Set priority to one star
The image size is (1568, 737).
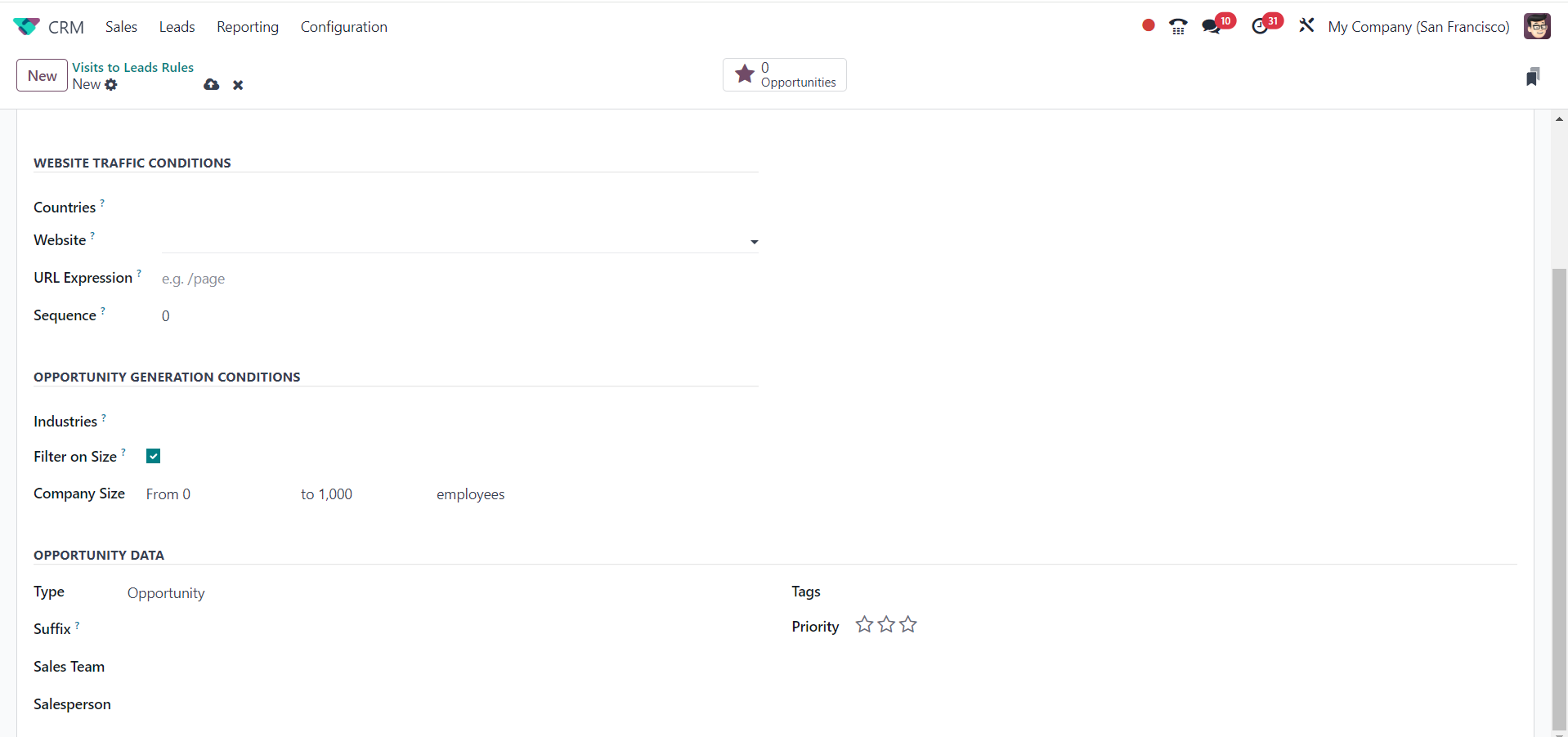click(864, 625)
